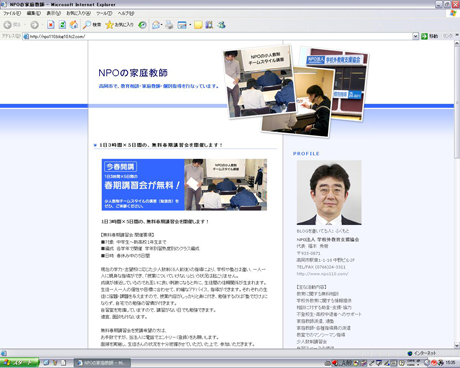Click the 【主な活動内容】 heading text
Image resolution: width=460 pixels, height=368 pixels.
(x=312, y=287)
